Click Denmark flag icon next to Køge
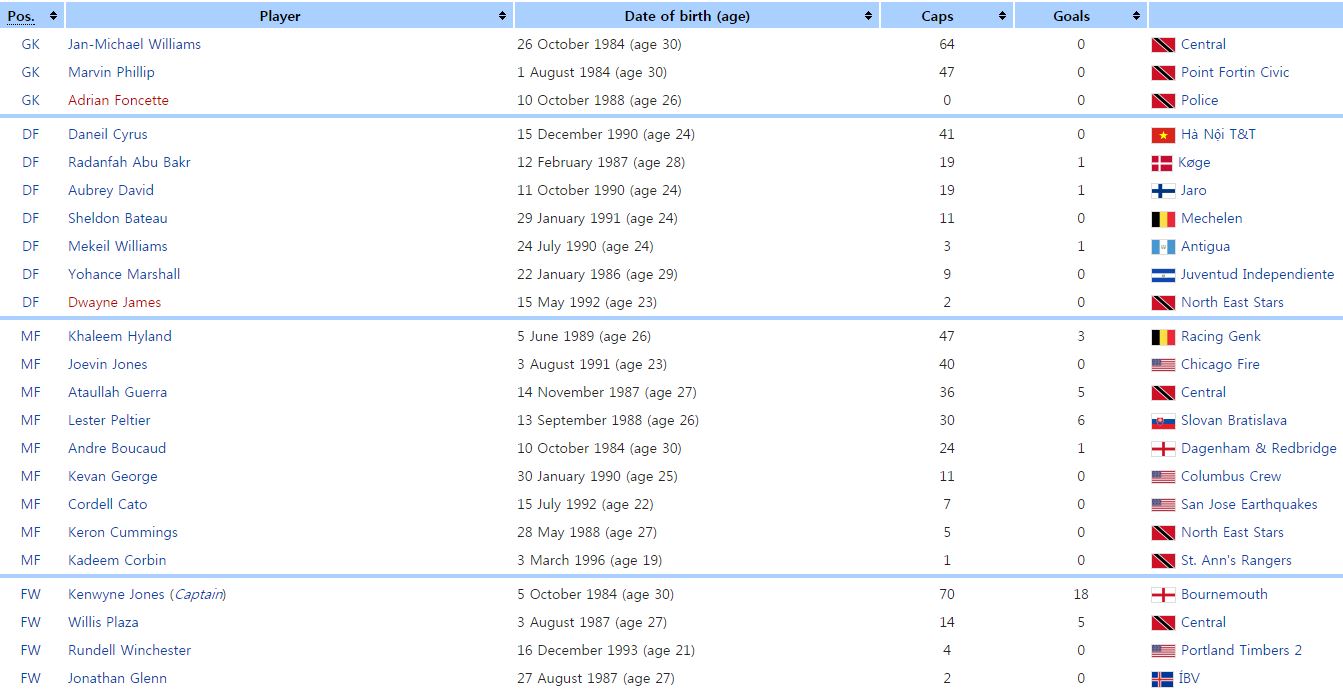 pos(1162,163)
